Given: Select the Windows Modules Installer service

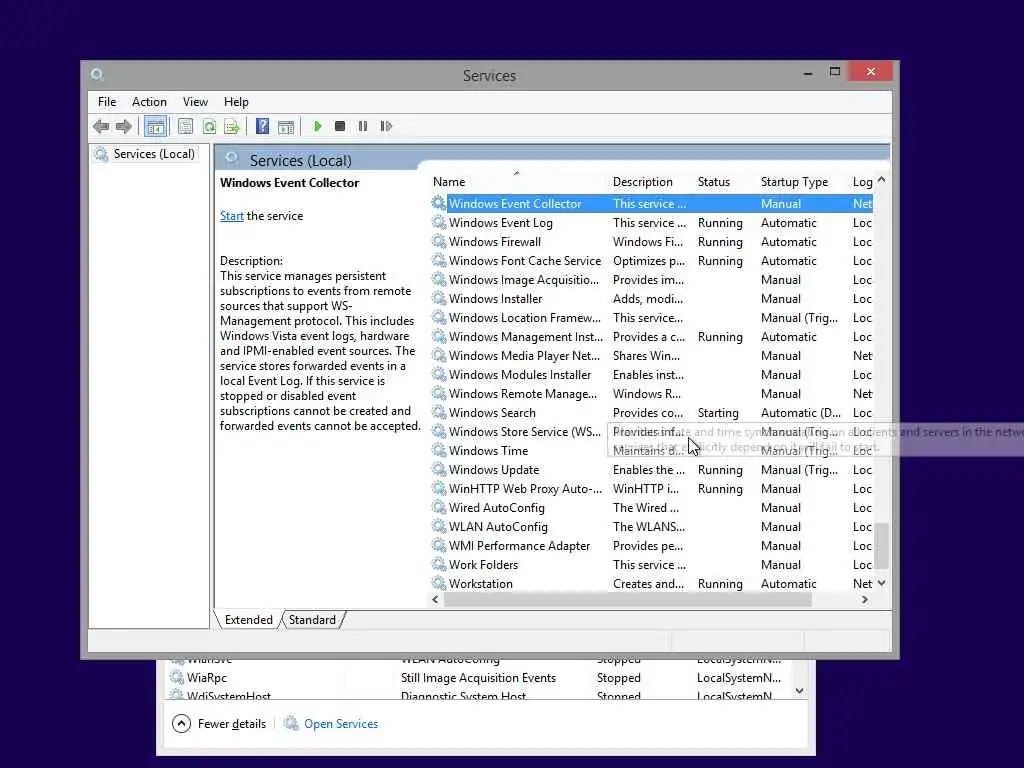Looking at the screenshot, I should pos(651,374).
